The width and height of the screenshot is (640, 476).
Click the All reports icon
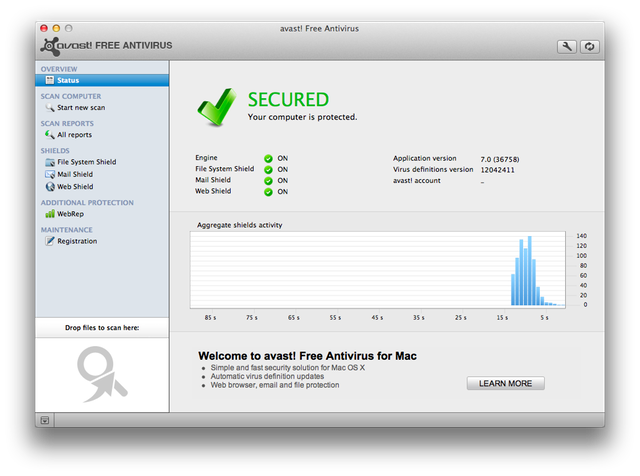click(50, 135)
